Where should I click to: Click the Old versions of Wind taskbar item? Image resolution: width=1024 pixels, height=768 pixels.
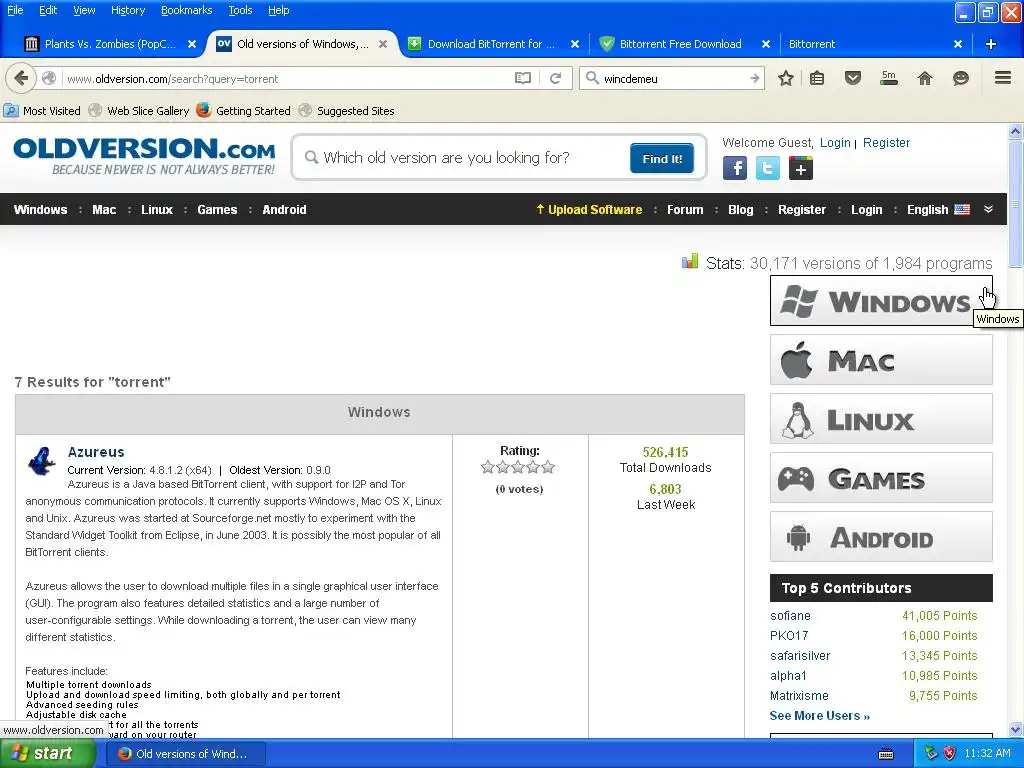coord(184,754)
